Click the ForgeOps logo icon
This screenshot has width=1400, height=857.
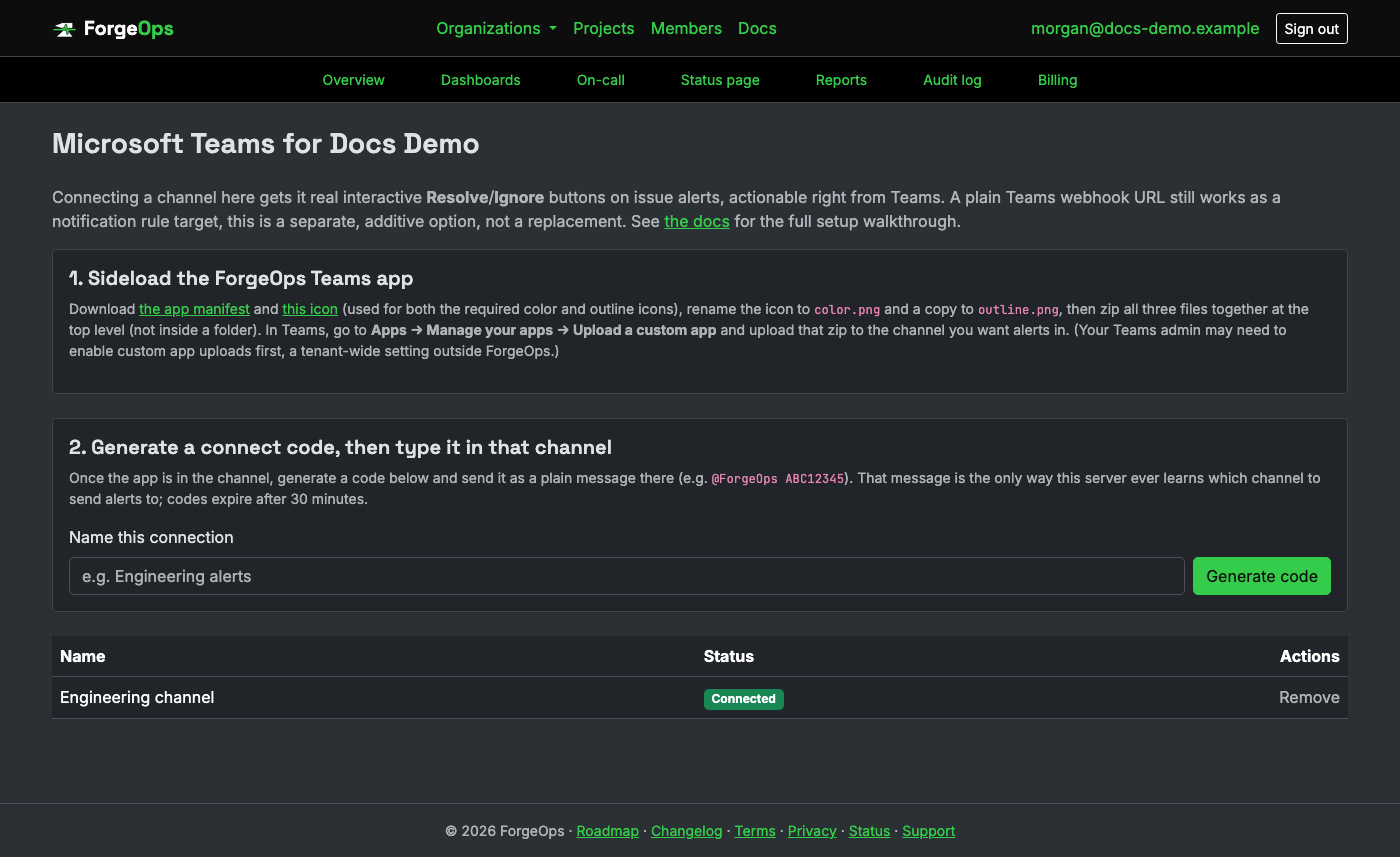point(64,29)
